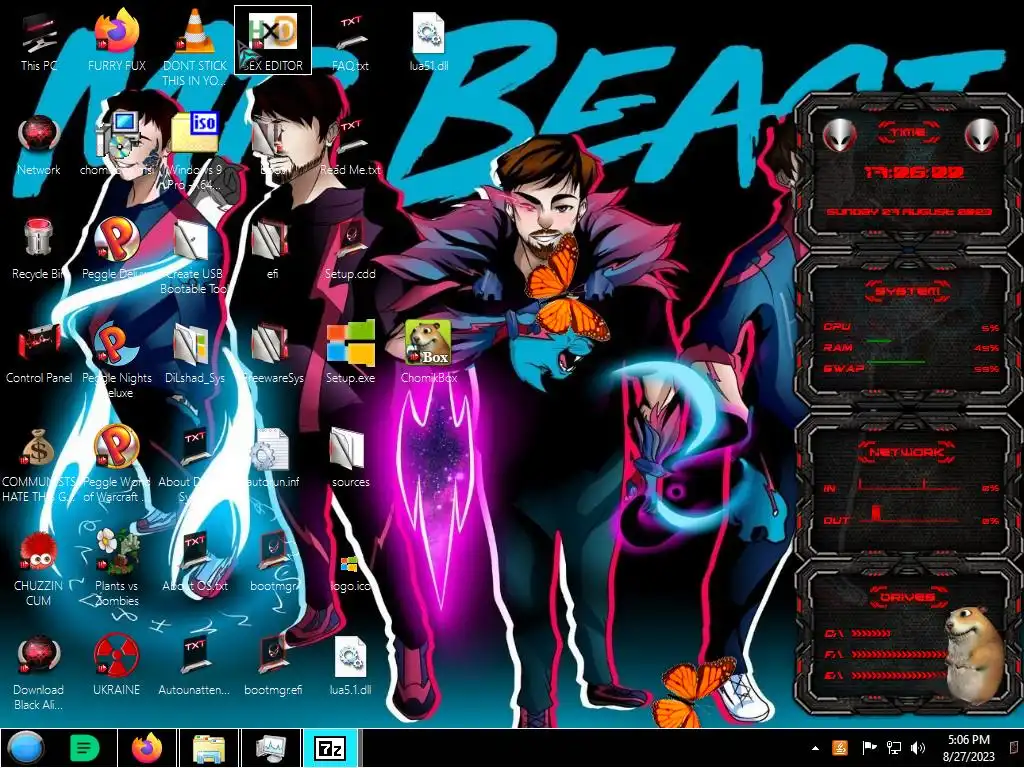This screenshot has height=768, width=1024.
Task: Open Firefox from the taskbar
Action: point(147,748)
